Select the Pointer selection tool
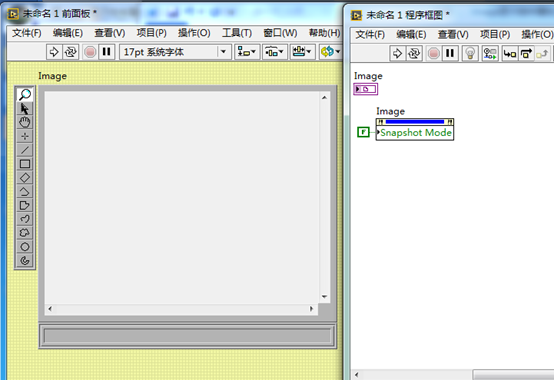 [25, 108]
